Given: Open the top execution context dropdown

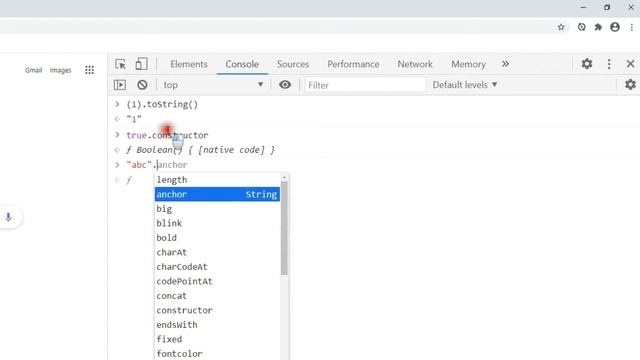Looking at the screenshot, I should tap(213, 85).
